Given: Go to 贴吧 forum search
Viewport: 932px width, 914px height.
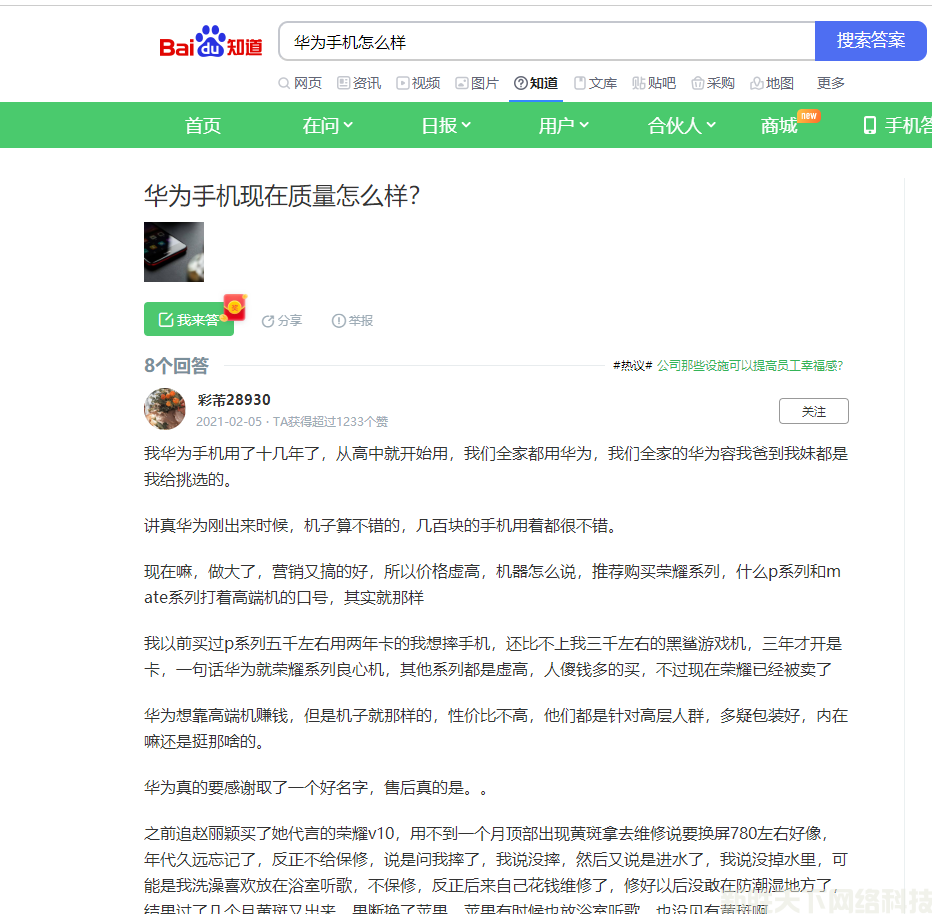Looking at the screenshot, I should 654,83.
